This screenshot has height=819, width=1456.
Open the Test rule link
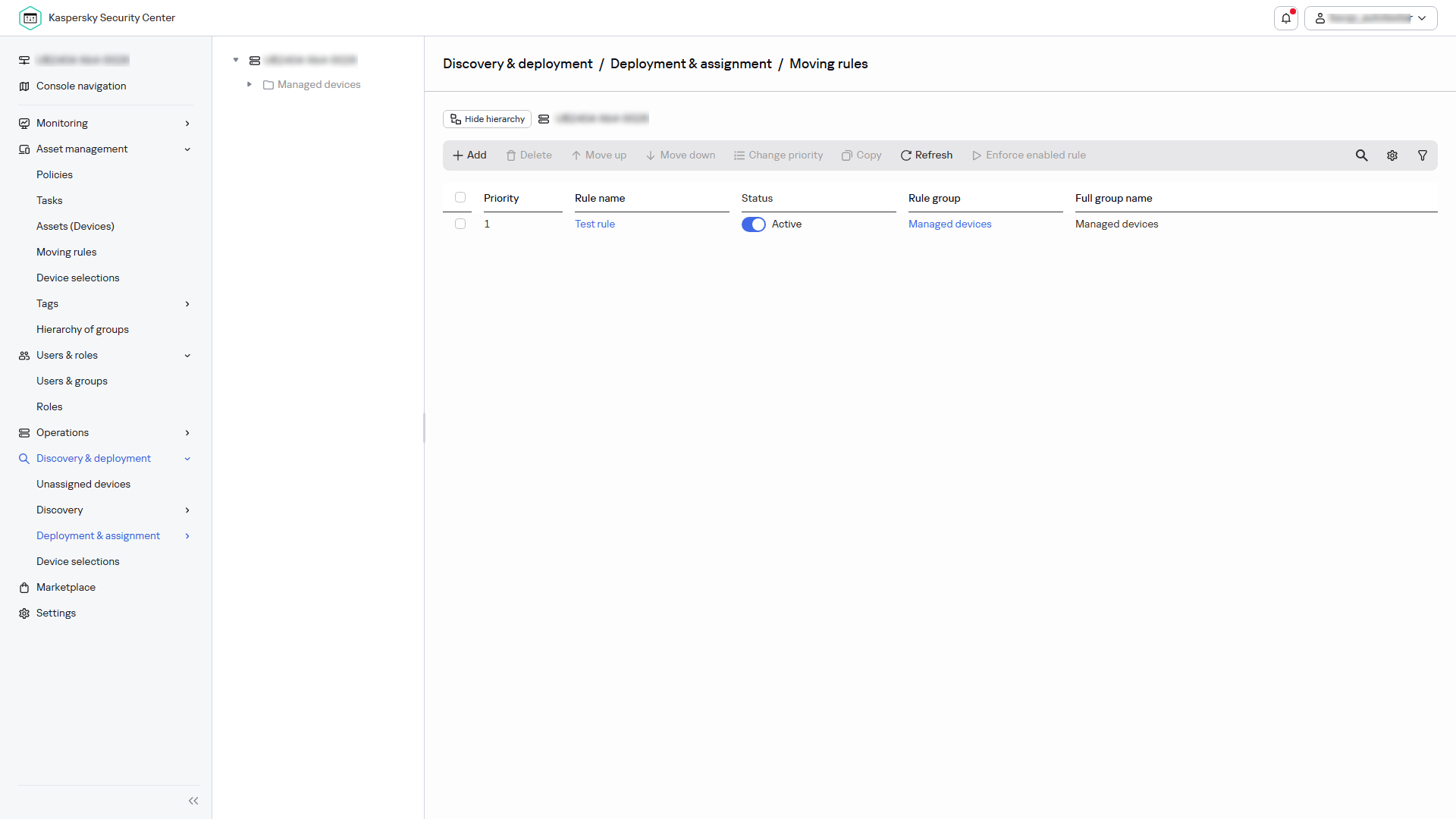click(595, 224)
